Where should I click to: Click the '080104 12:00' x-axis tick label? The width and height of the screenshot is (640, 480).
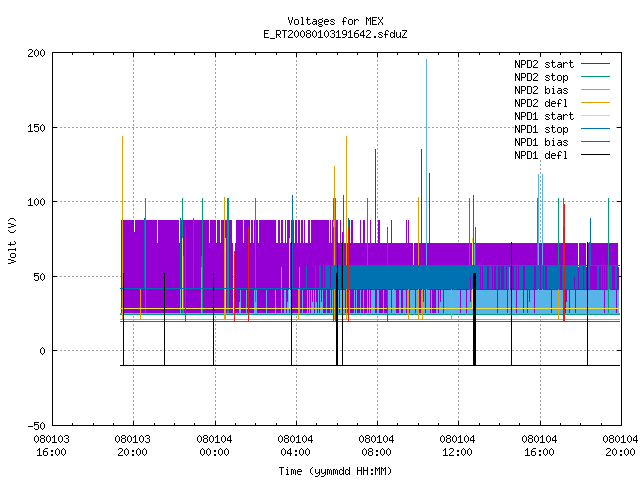coord(458,446)
